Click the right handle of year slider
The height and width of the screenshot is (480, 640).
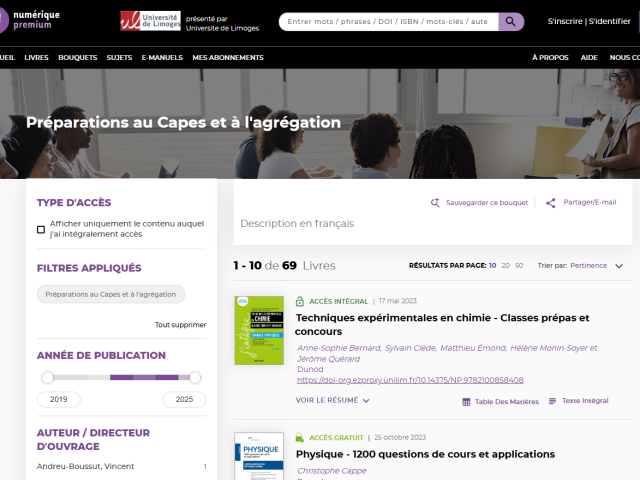195,377
